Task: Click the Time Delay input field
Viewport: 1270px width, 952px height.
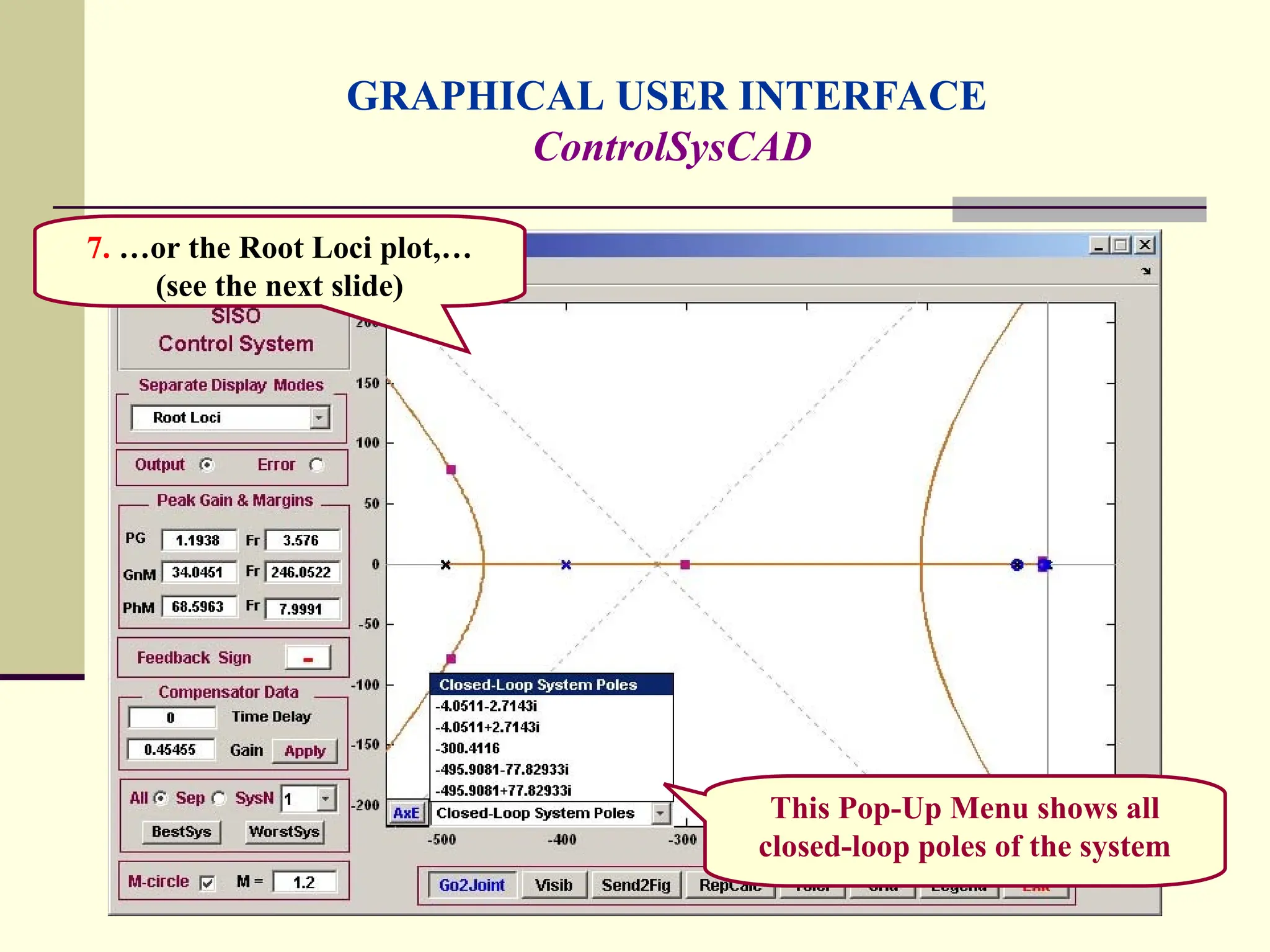Action: (x=172, y=718)
